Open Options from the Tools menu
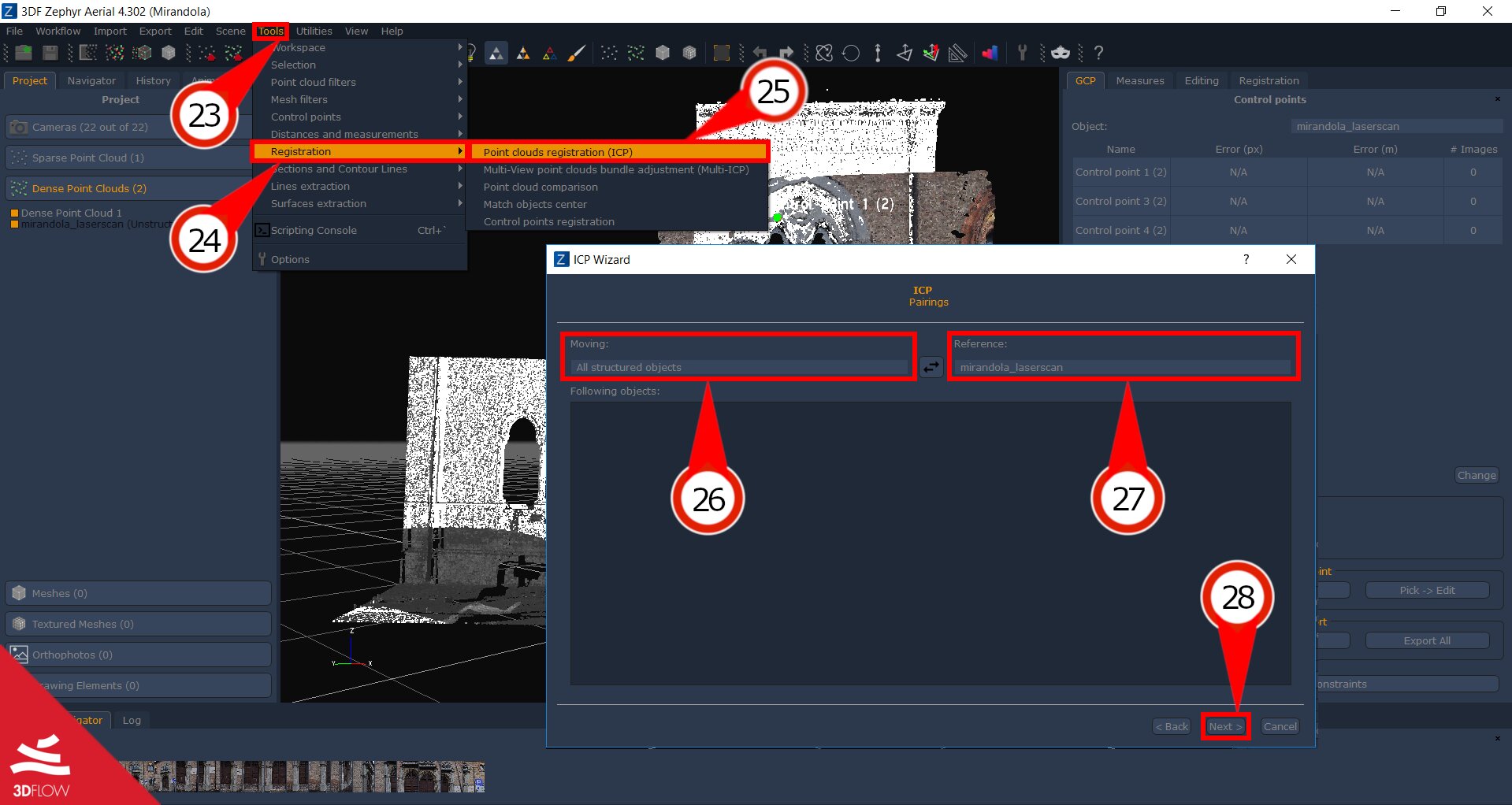The image size is (1512, 805). coord(359,259)
